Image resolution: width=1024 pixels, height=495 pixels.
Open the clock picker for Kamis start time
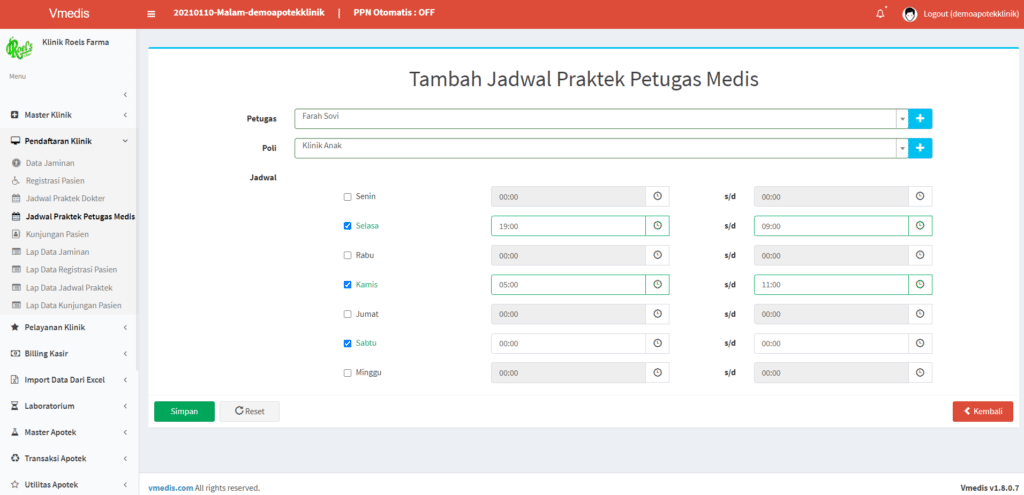pyautogui.click(x=658, y=285)
